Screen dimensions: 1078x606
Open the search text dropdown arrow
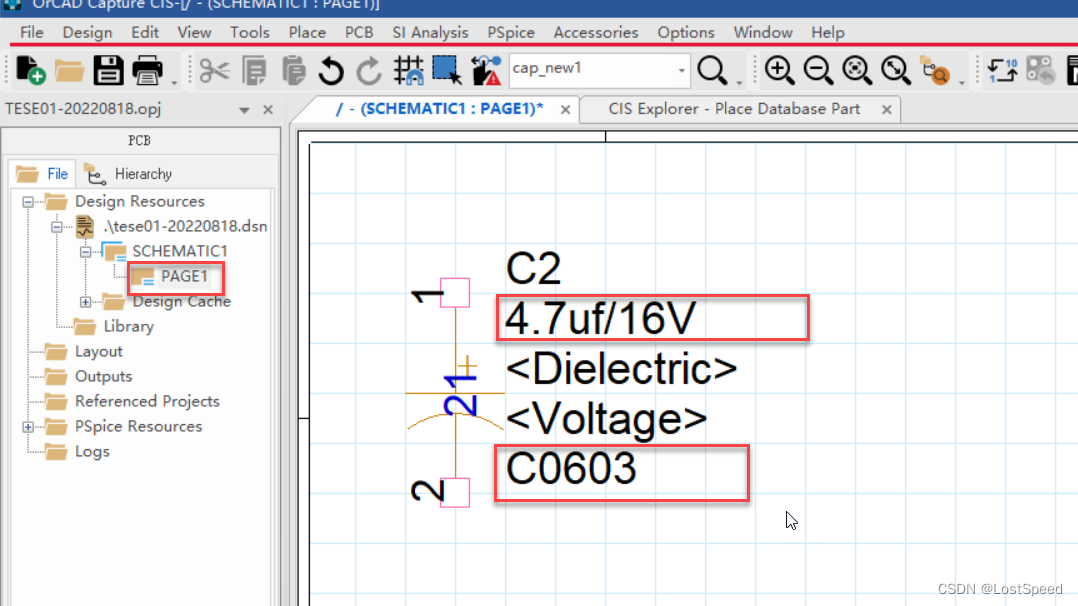coord(682,70)
